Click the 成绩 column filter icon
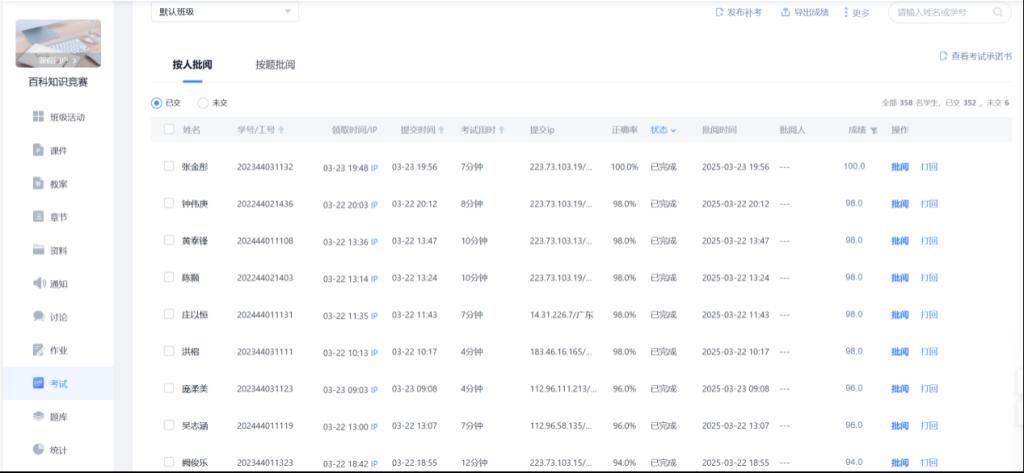This screenshot has height=473, width=1024. 873,130
